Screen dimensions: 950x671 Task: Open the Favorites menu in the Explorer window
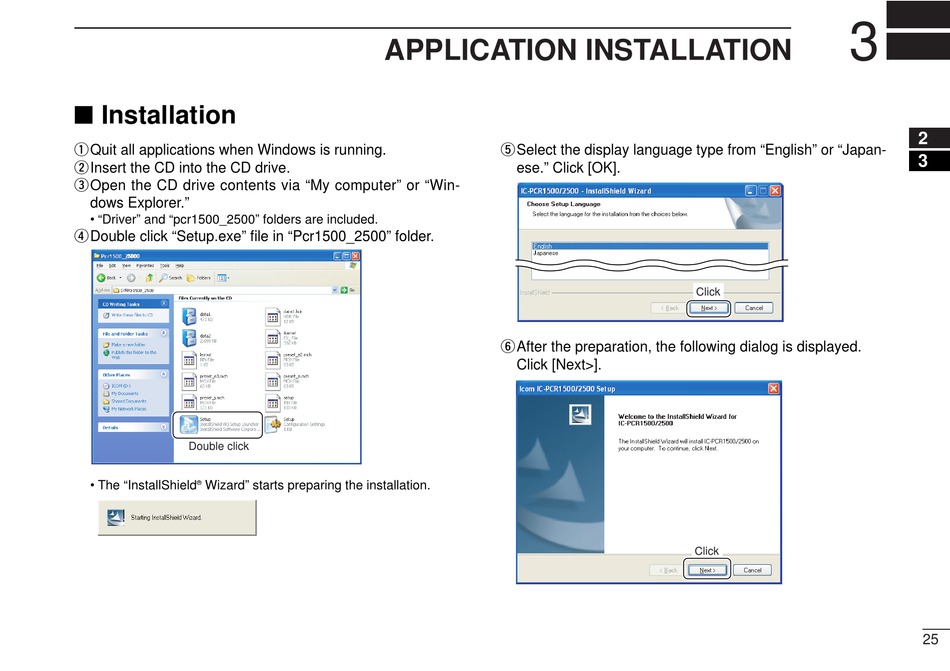pos(145,266)
